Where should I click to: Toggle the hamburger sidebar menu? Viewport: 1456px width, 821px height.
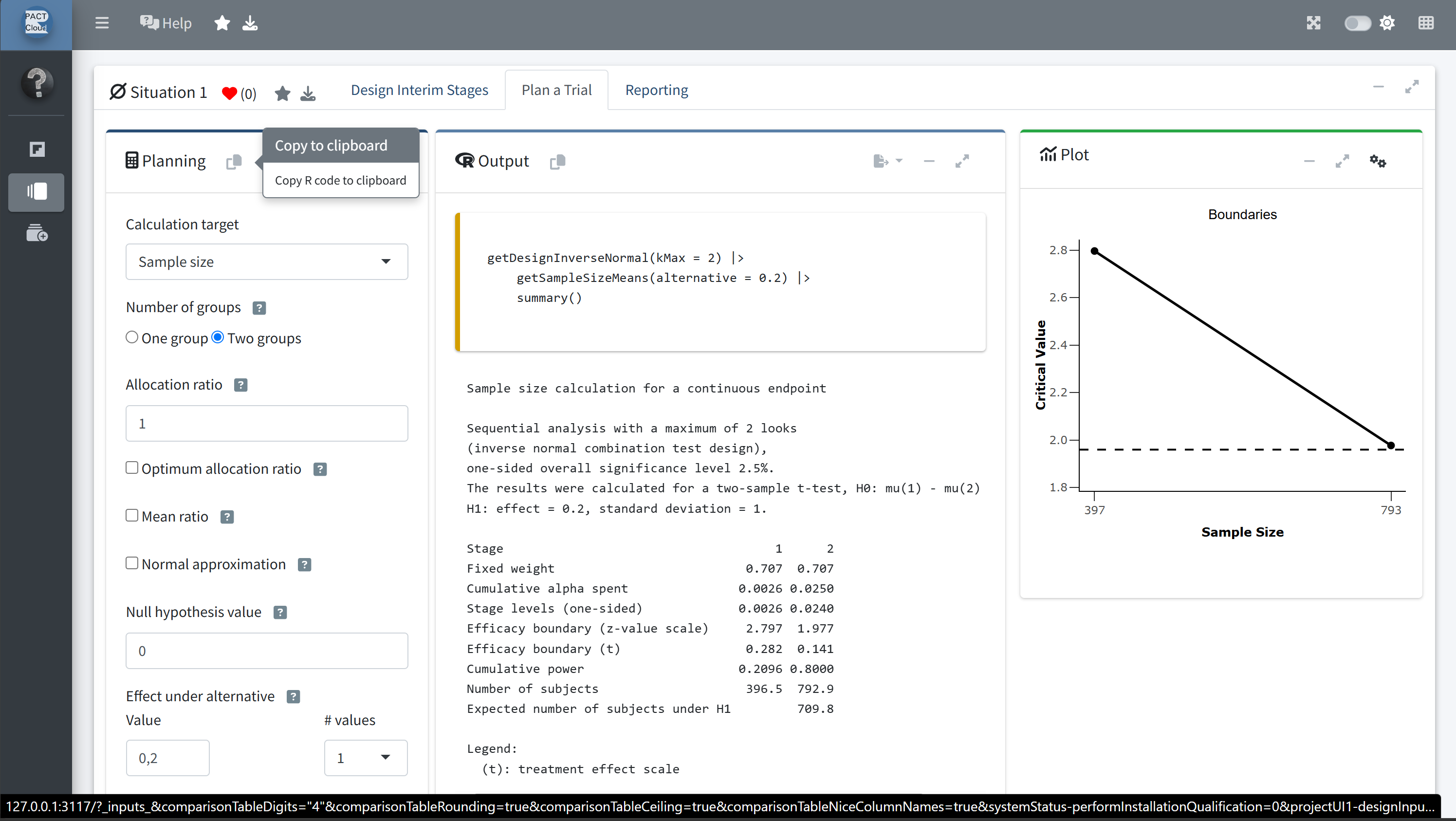pos(102,22)
